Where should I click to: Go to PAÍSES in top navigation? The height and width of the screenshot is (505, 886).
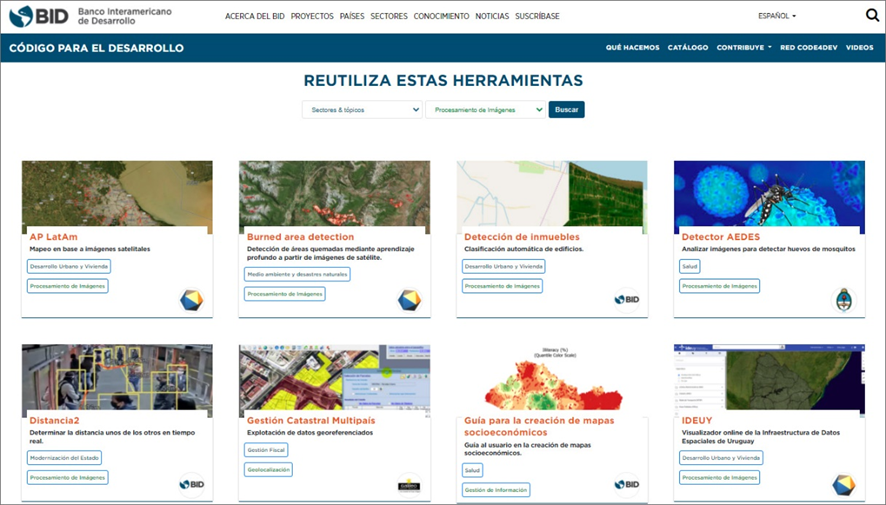pyautogui.click(x=352, y=16)
